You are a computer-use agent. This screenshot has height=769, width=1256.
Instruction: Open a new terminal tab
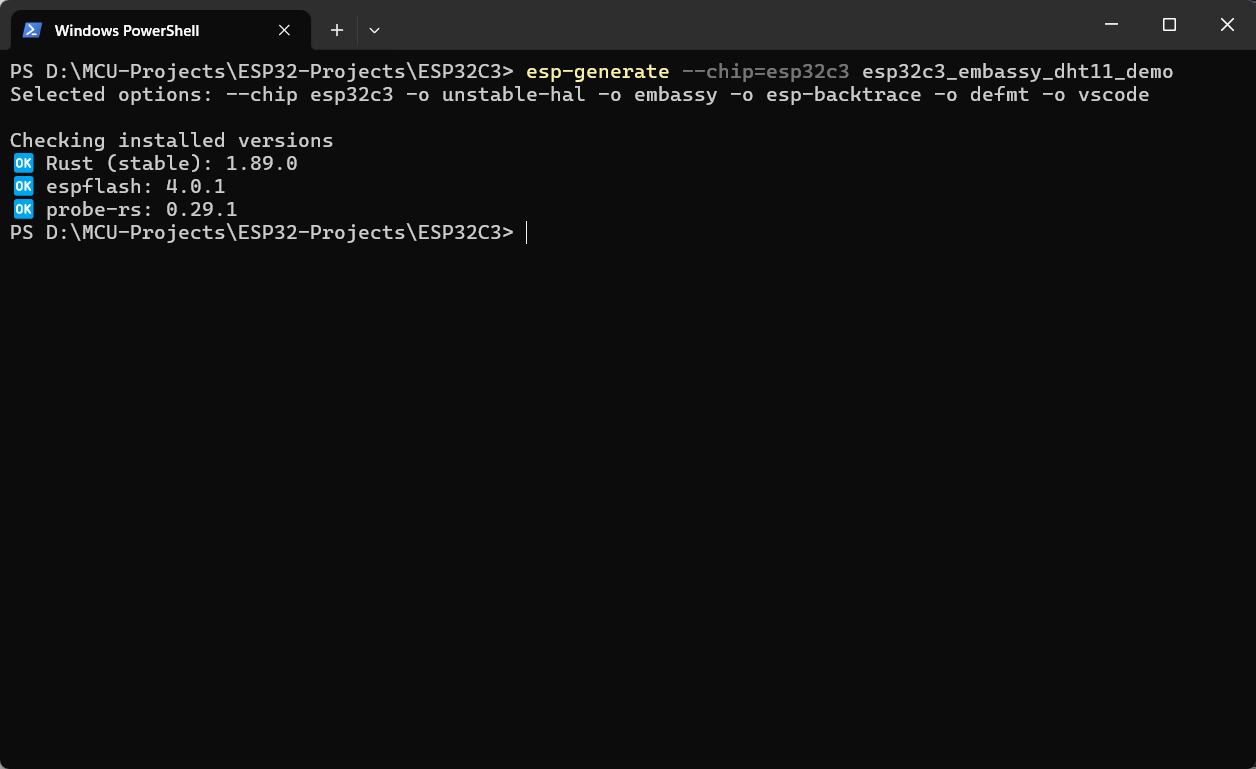coord(337,30)
